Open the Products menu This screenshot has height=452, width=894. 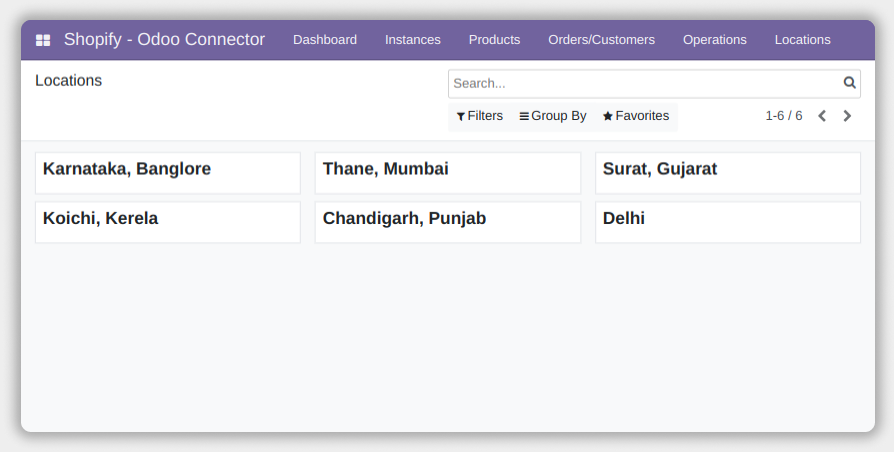pos(494,40)
